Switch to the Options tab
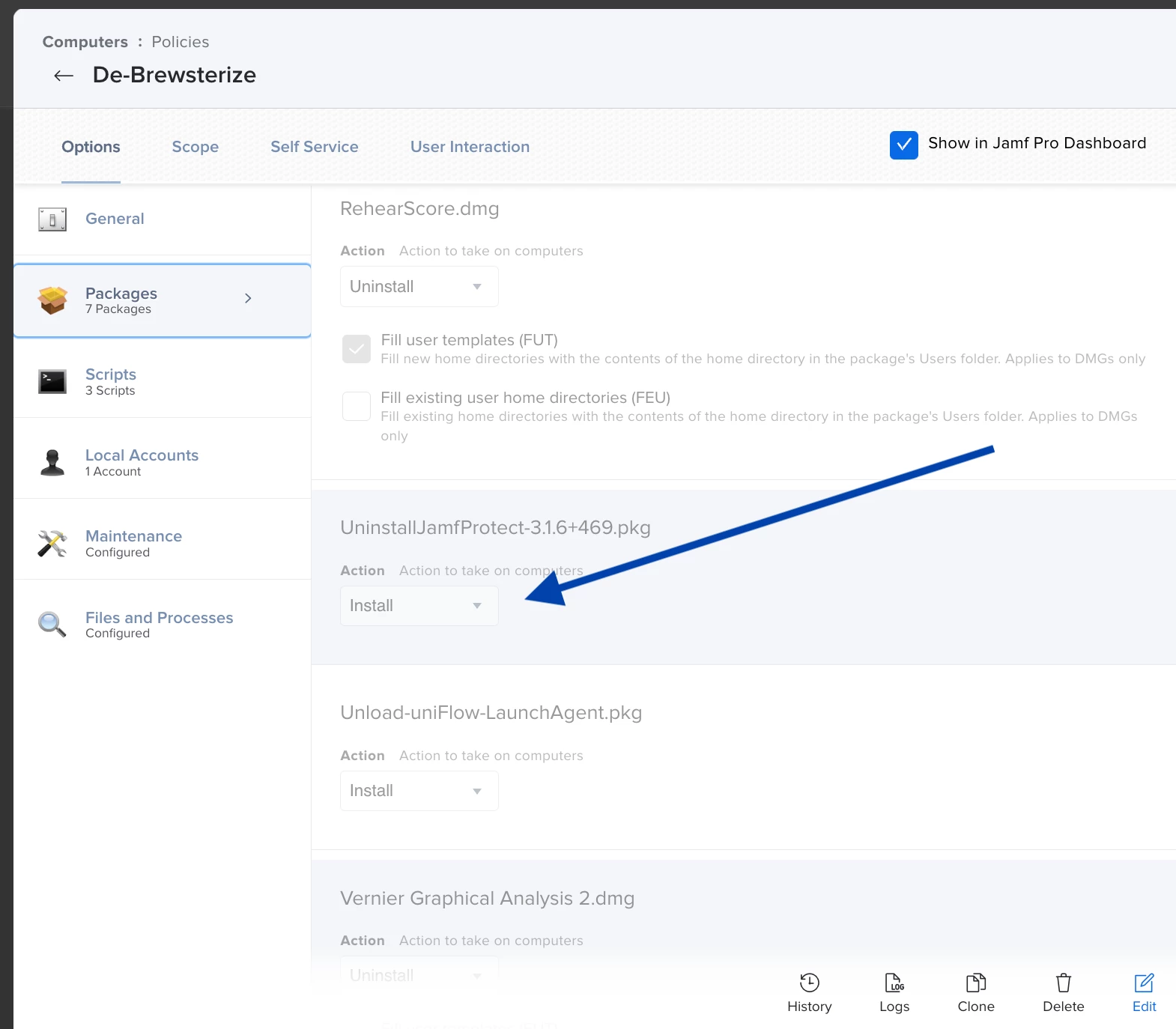Viewport: 1176px width, 1029px height. [x=91, y=147]
